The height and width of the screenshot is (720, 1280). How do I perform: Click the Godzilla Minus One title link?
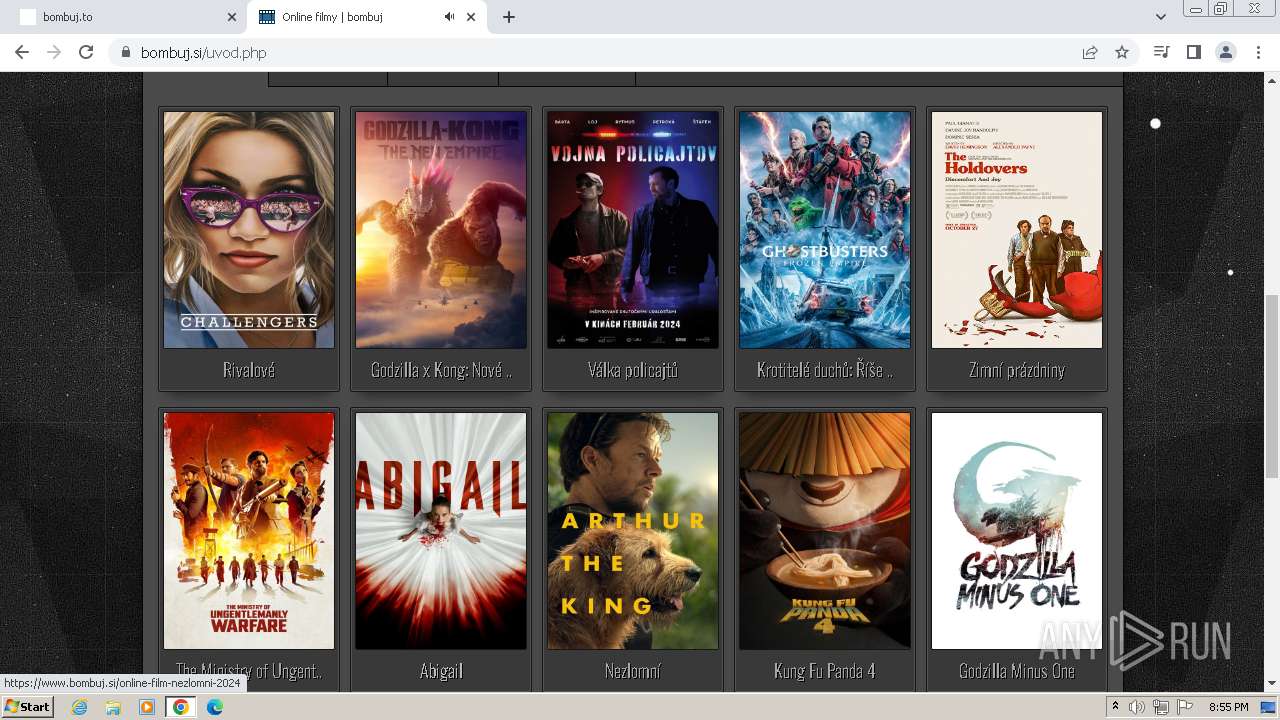coord(1017,671)
